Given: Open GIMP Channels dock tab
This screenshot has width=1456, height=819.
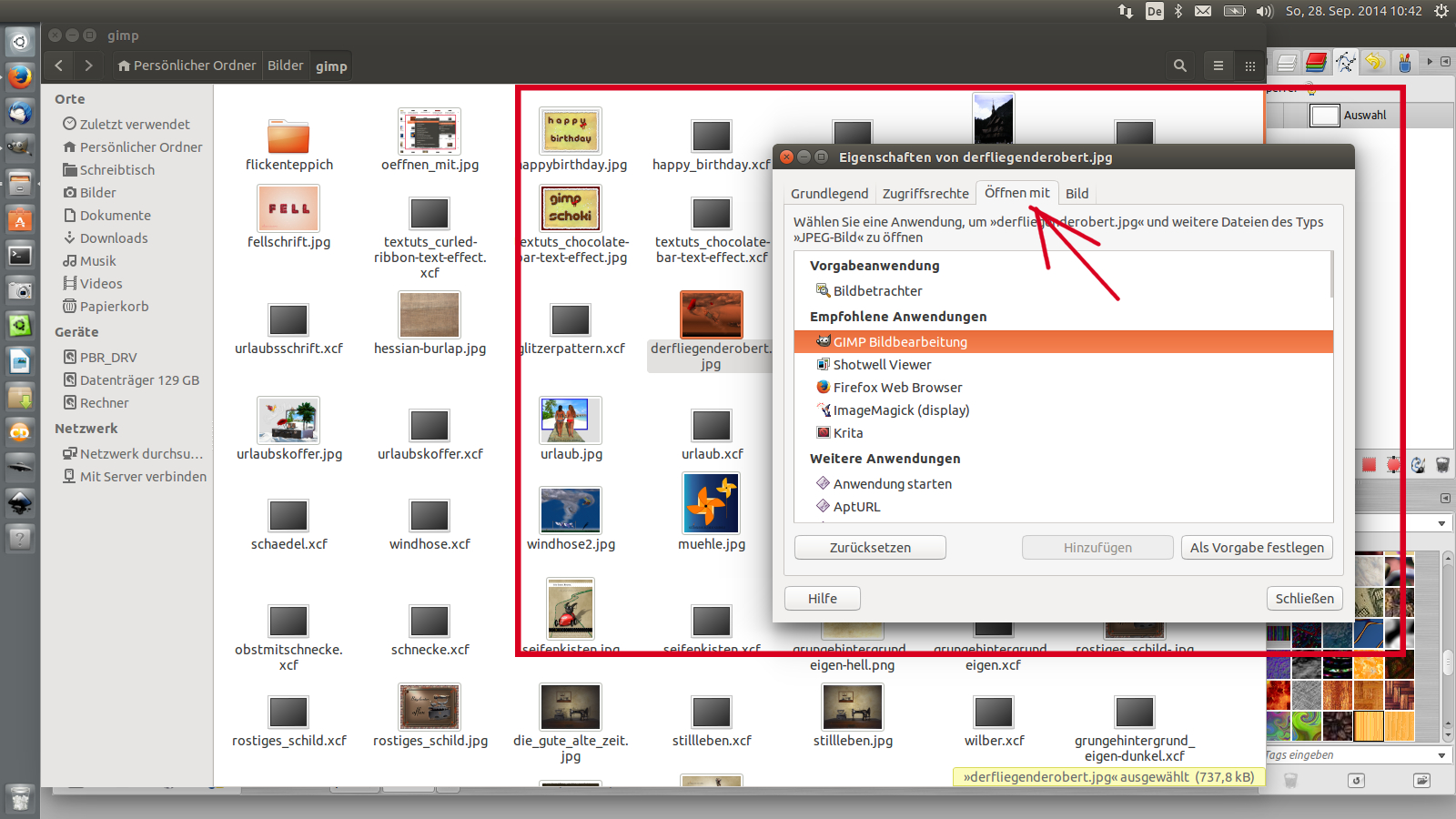Looking at the screenshot, I should (x=1316, y=62).
